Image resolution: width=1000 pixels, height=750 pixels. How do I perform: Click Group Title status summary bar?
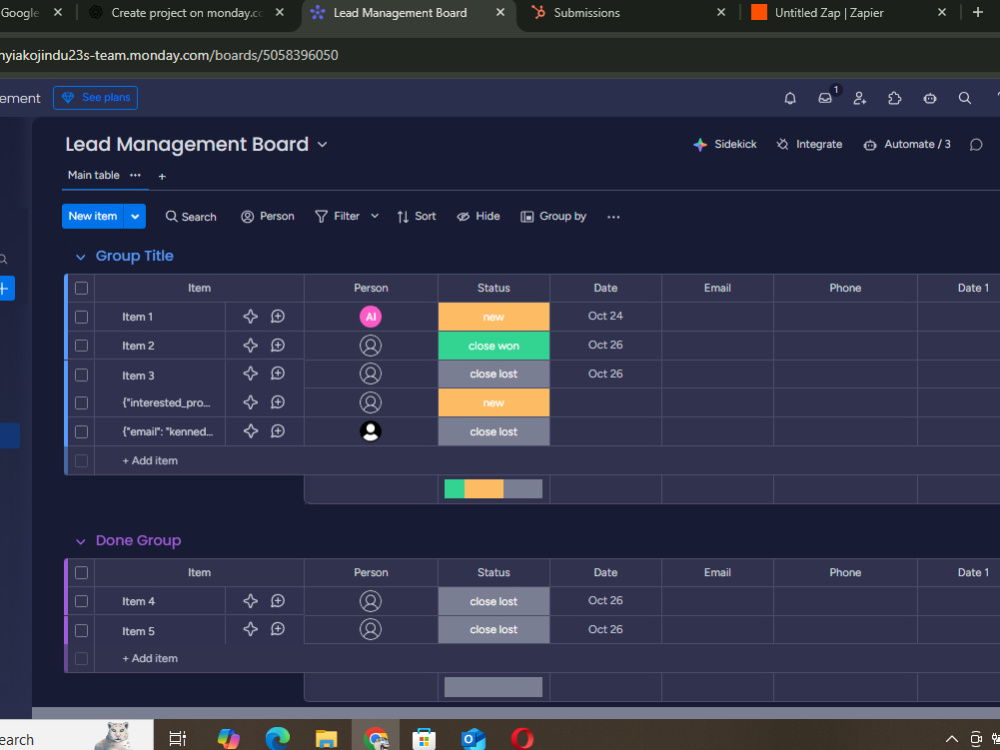tap(494, 489)
